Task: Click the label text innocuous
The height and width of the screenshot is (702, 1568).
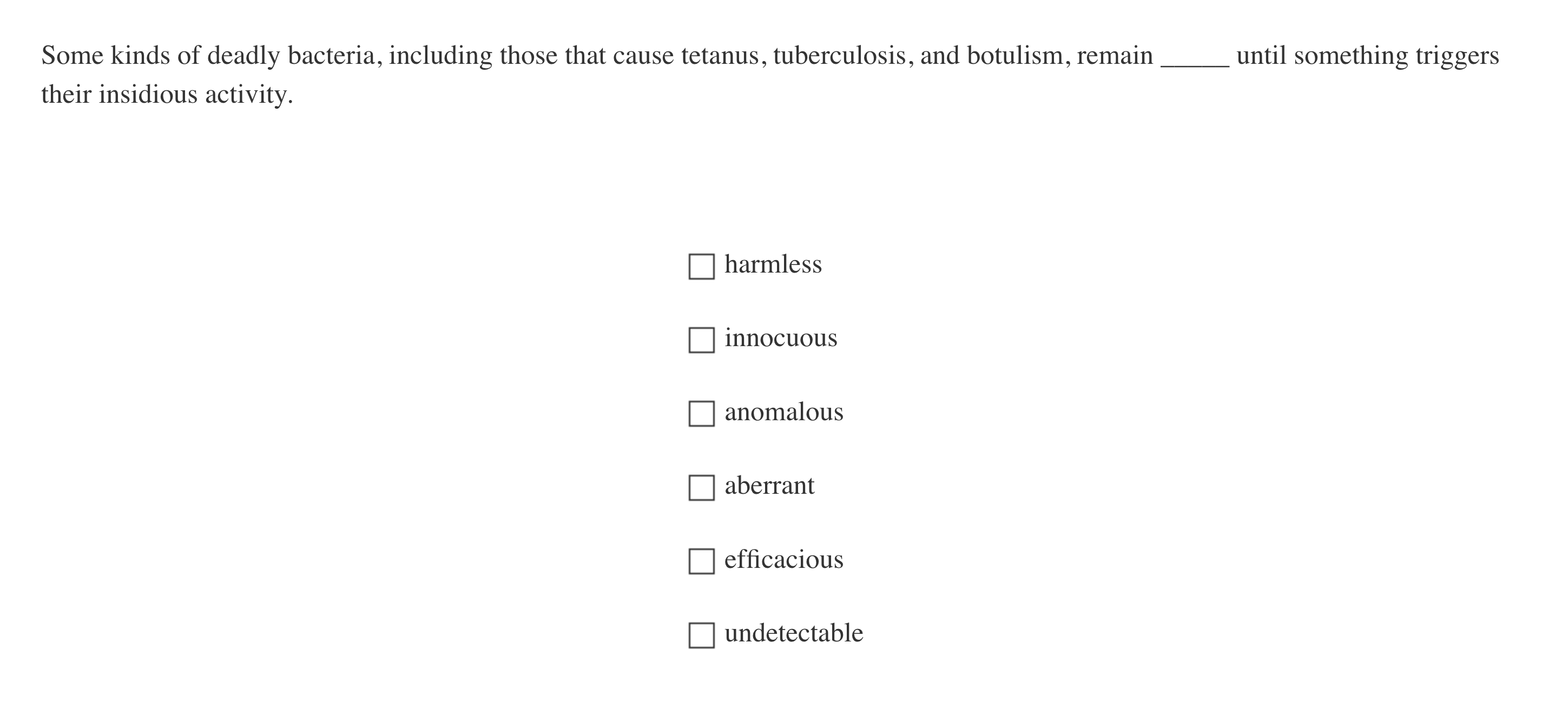Action: [780, 338]
